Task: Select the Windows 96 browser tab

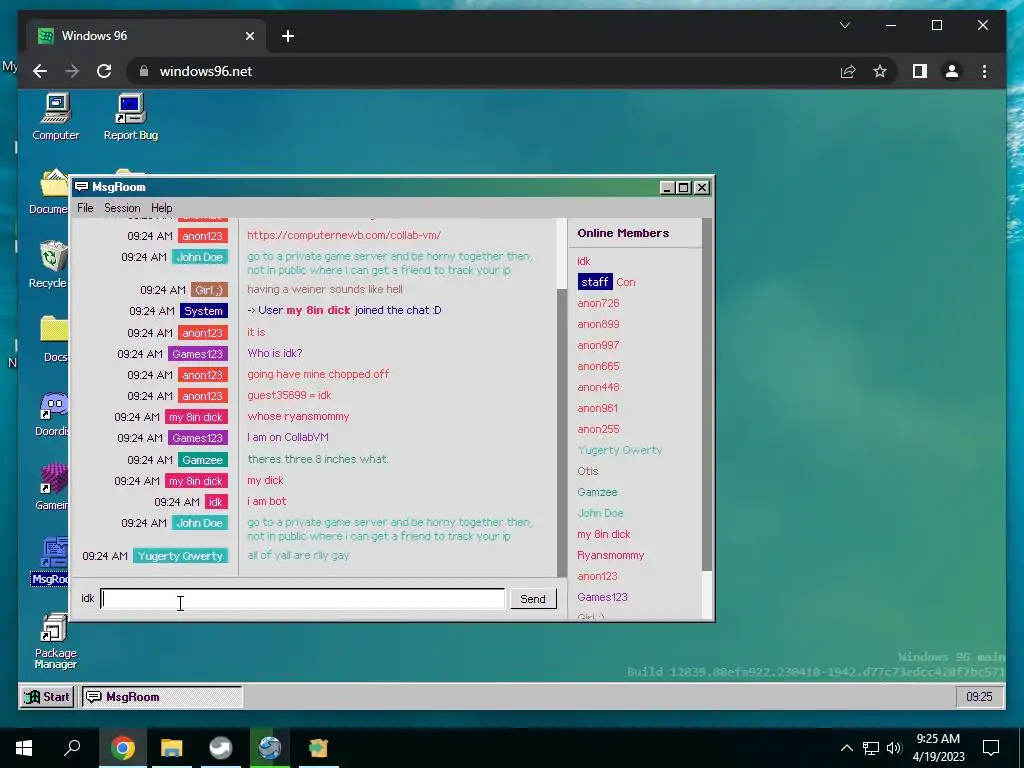Action: [x=146, y=36]
